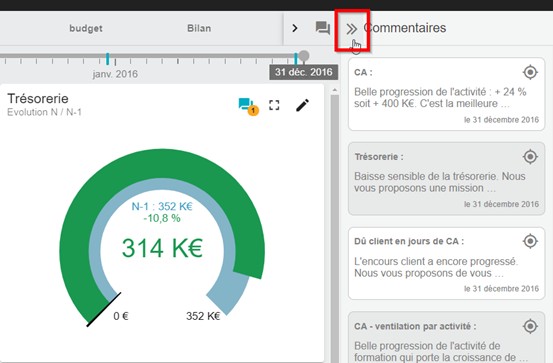
Task: Open the comments chat bubble icon in header
Action: [x=322, y=28]
